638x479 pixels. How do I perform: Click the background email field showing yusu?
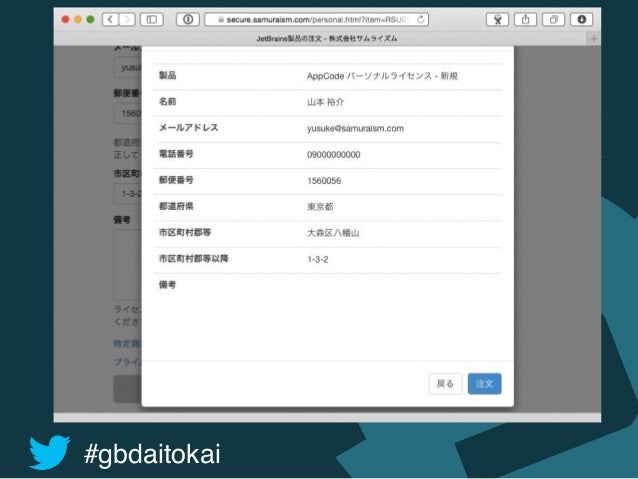pos(127,68)
